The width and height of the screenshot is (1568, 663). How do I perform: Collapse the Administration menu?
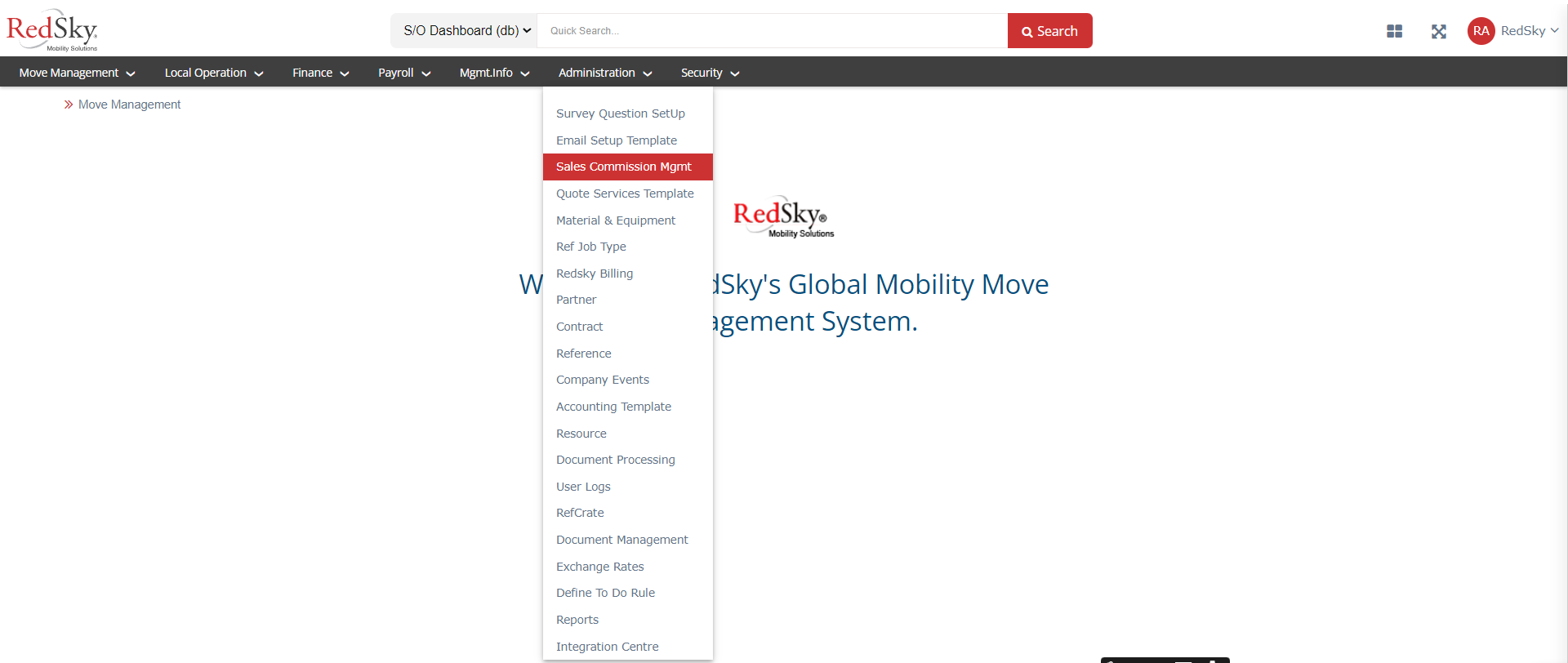[x=605, y=73]
